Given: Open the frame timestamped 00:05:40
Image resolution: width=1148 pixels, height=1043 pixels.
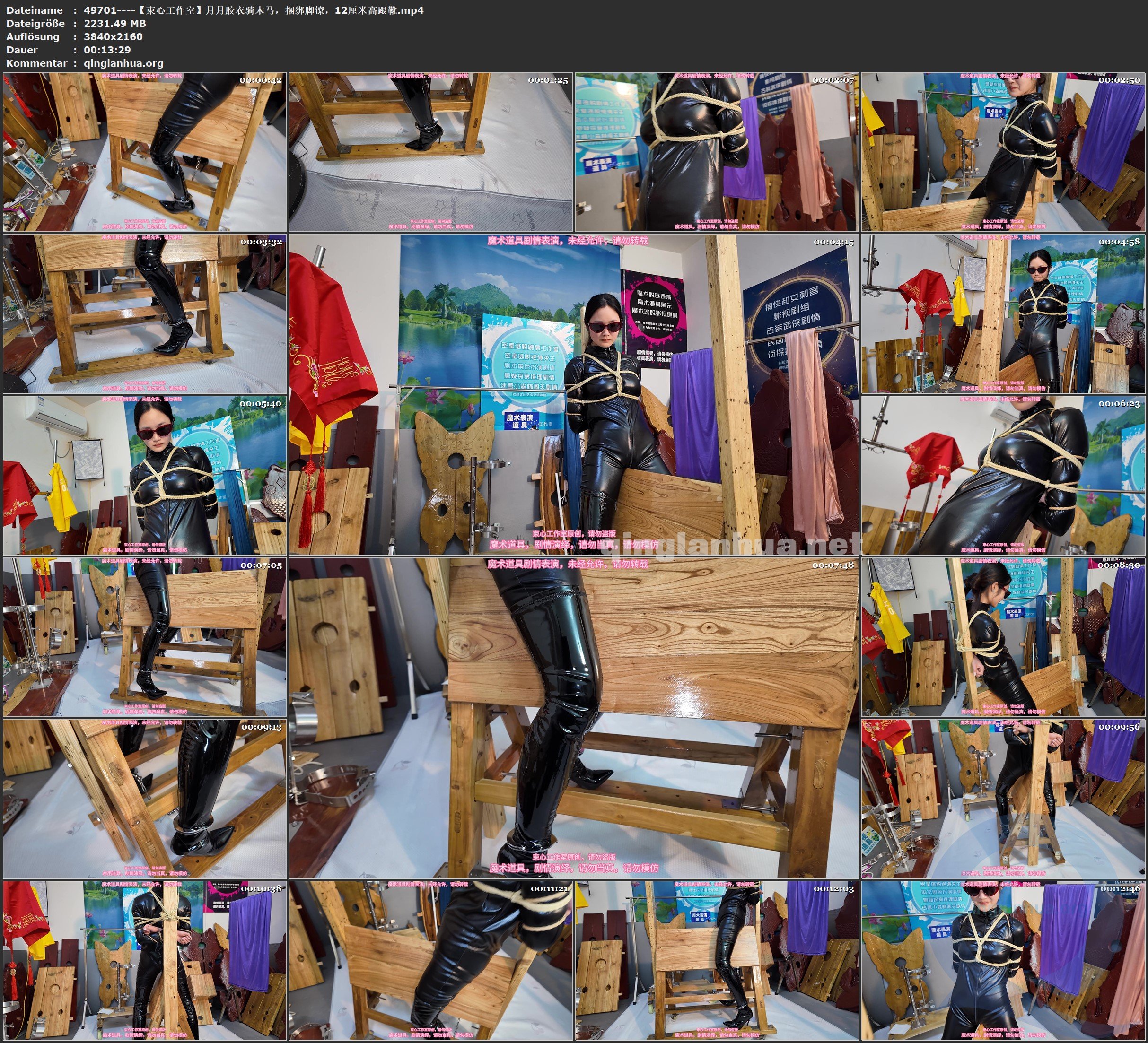Looking at the screenshot, I should (x=145, y=475).
